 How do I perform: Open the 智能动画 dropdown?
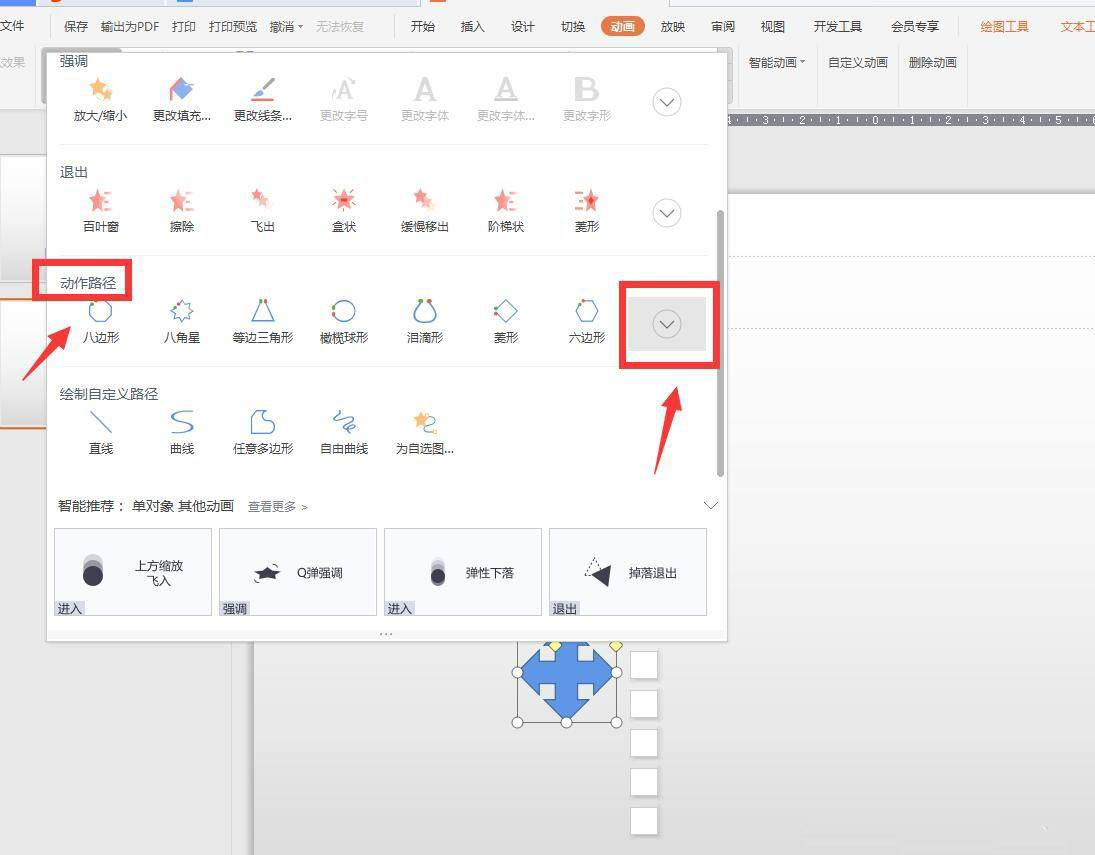[x=778, y=62]
